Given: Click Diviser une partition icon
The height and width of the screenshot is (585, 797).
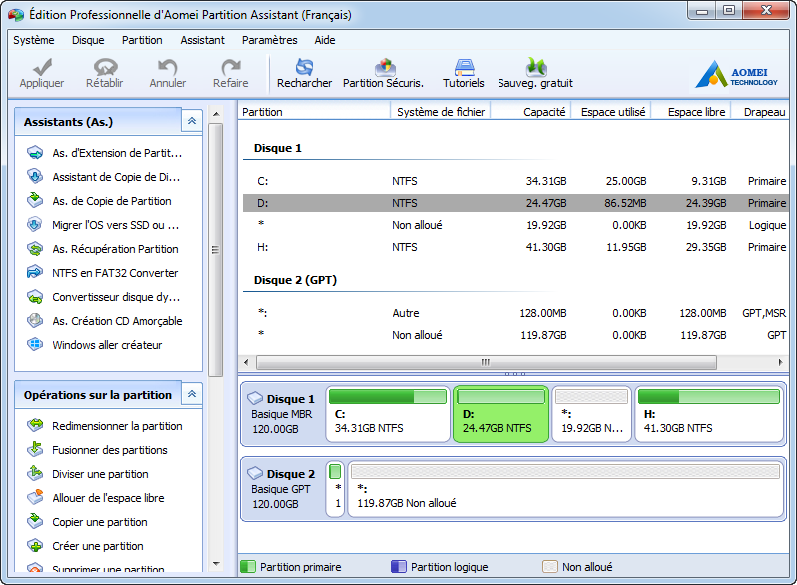Looking at the screenshot, I should 35,473.
